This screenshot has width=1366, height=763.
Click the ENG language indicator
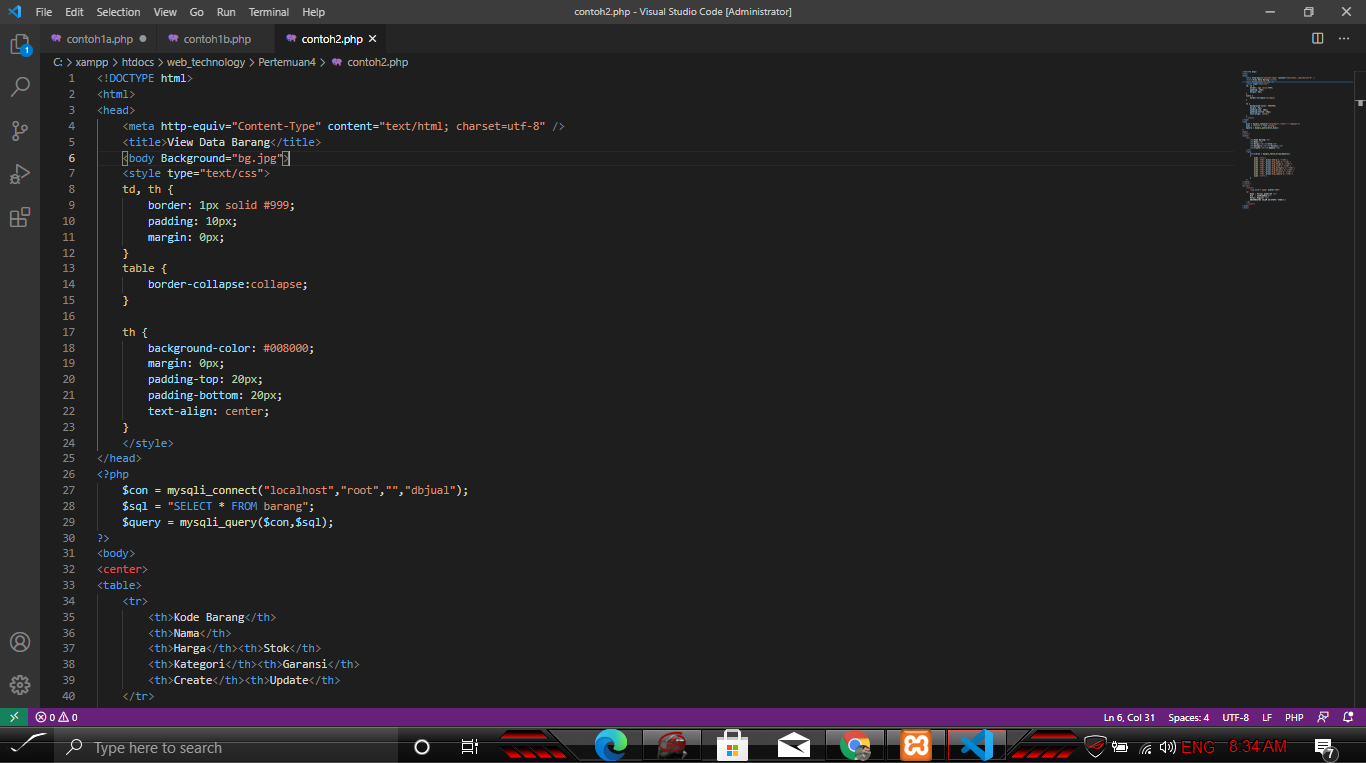[1198, 747]
